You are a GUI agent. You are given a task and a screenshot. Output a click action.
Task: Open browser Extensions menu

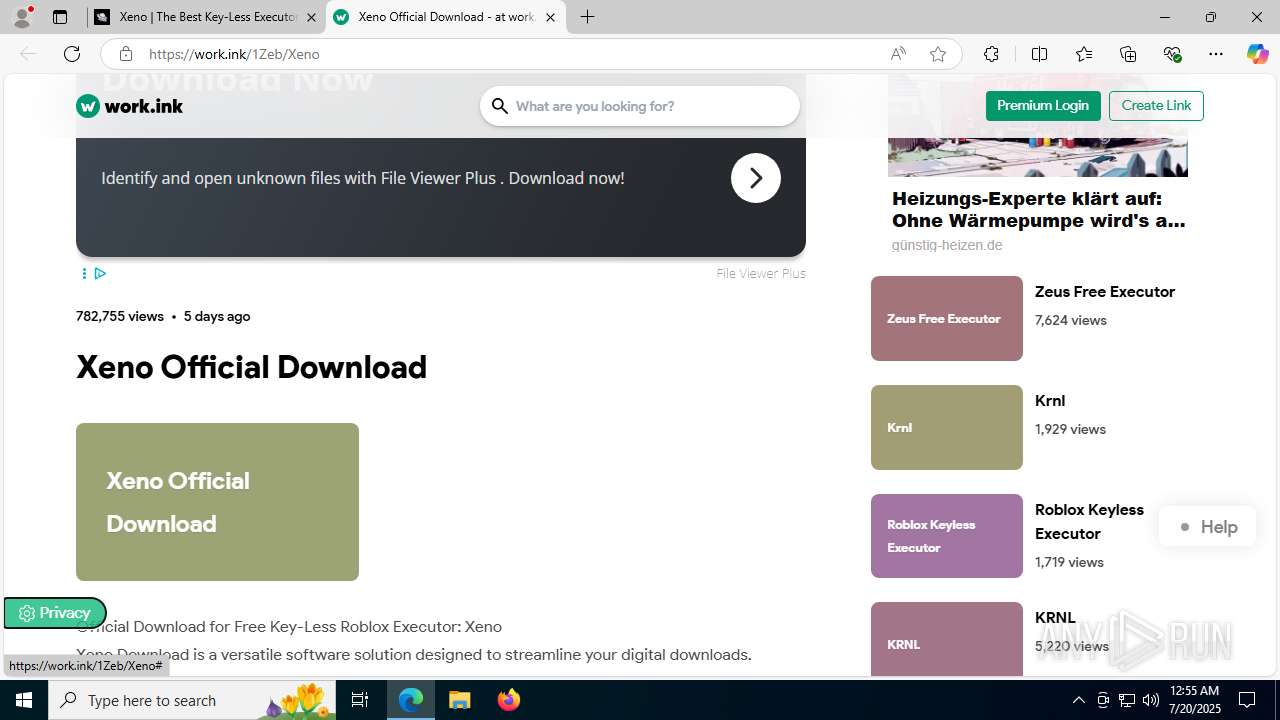click(x=991, y=54)
